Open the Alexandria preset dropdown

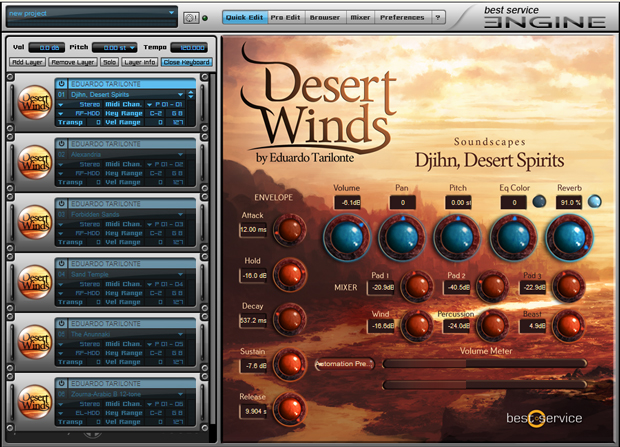(180, 154)
